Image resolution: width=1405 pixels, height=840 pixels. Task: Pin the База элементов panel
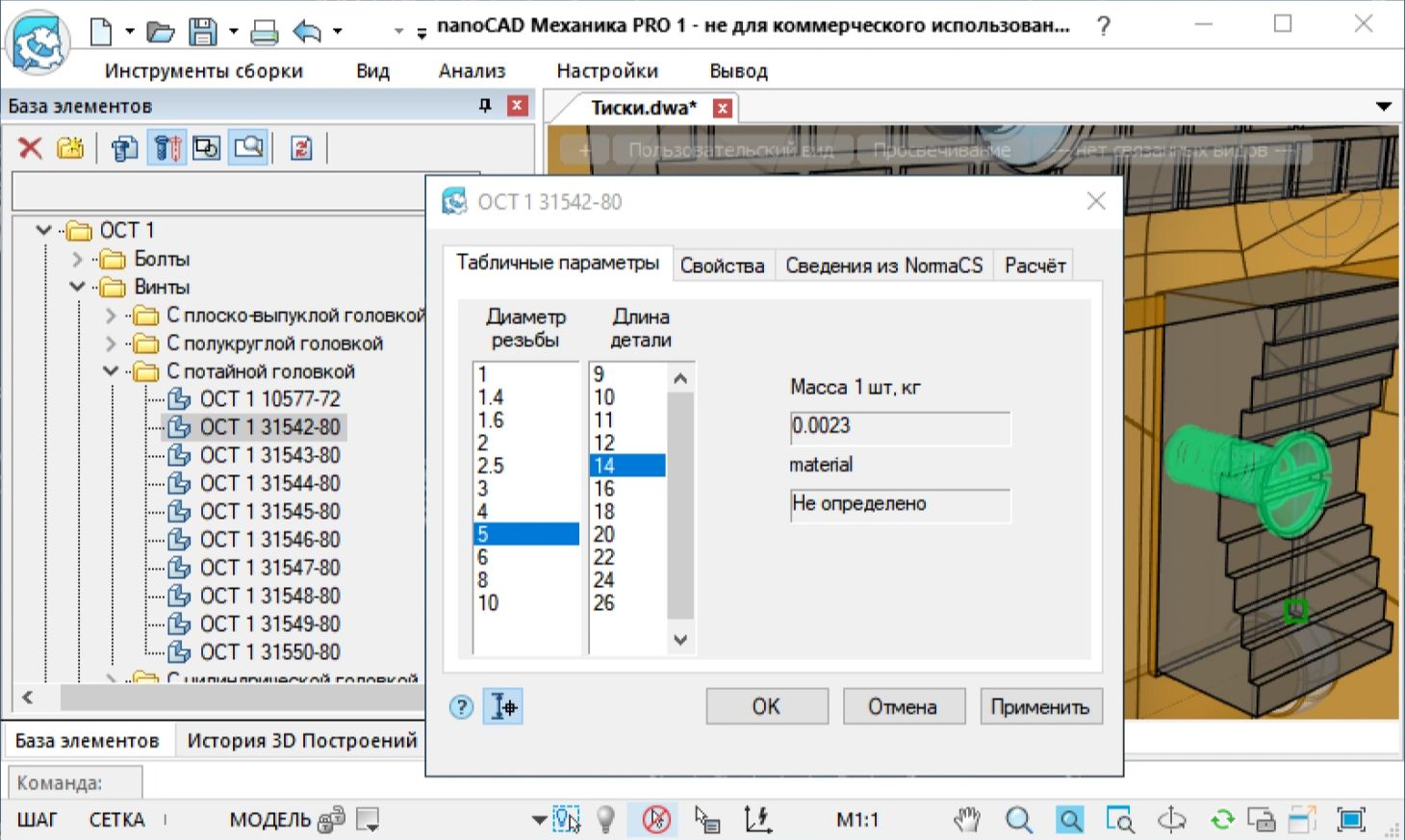tap(485, 106)
